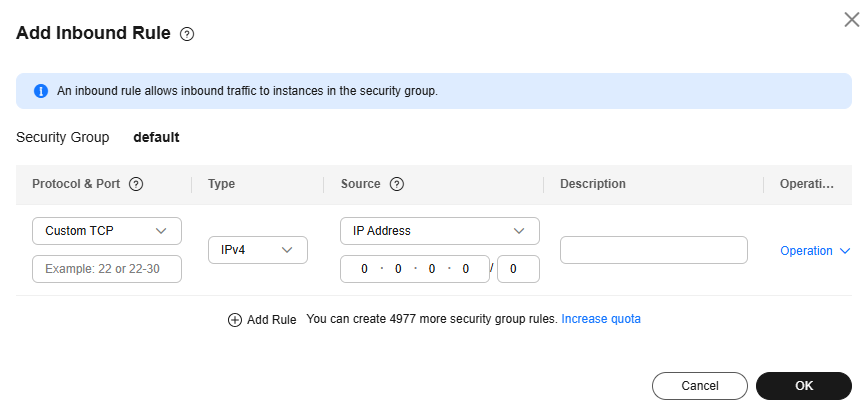867x410 pixels.
Task: Click the help icon next to Source
Action: (x=396, y=184)
